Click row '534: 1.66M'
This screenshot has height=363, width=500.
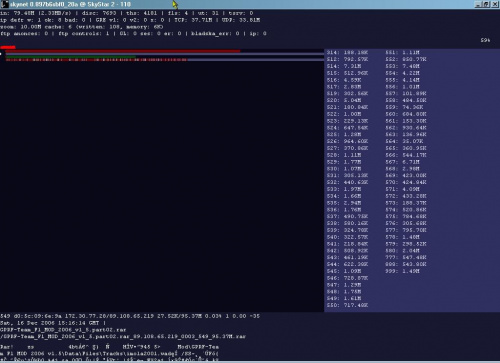[344, 196]
